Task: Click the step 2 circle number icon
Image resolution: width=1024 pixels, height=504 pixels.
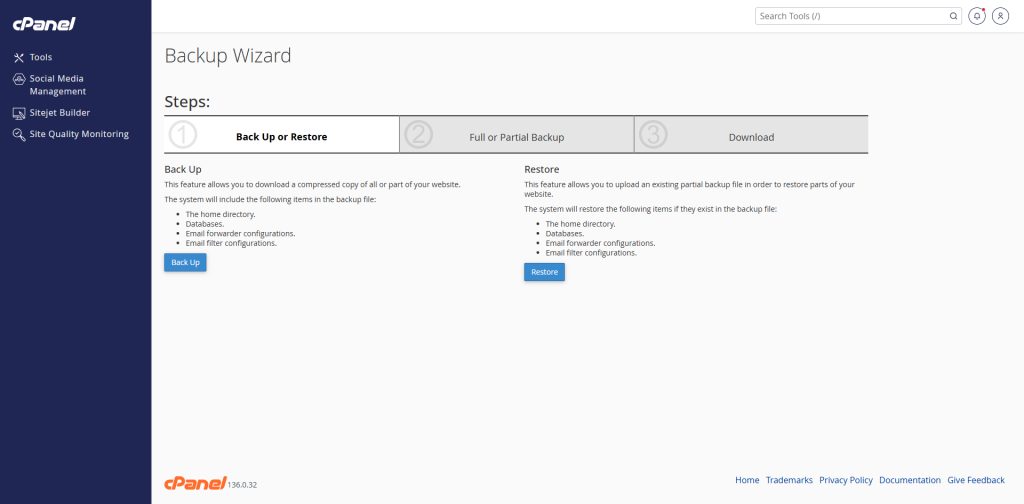Action: (x=419, y=134)
